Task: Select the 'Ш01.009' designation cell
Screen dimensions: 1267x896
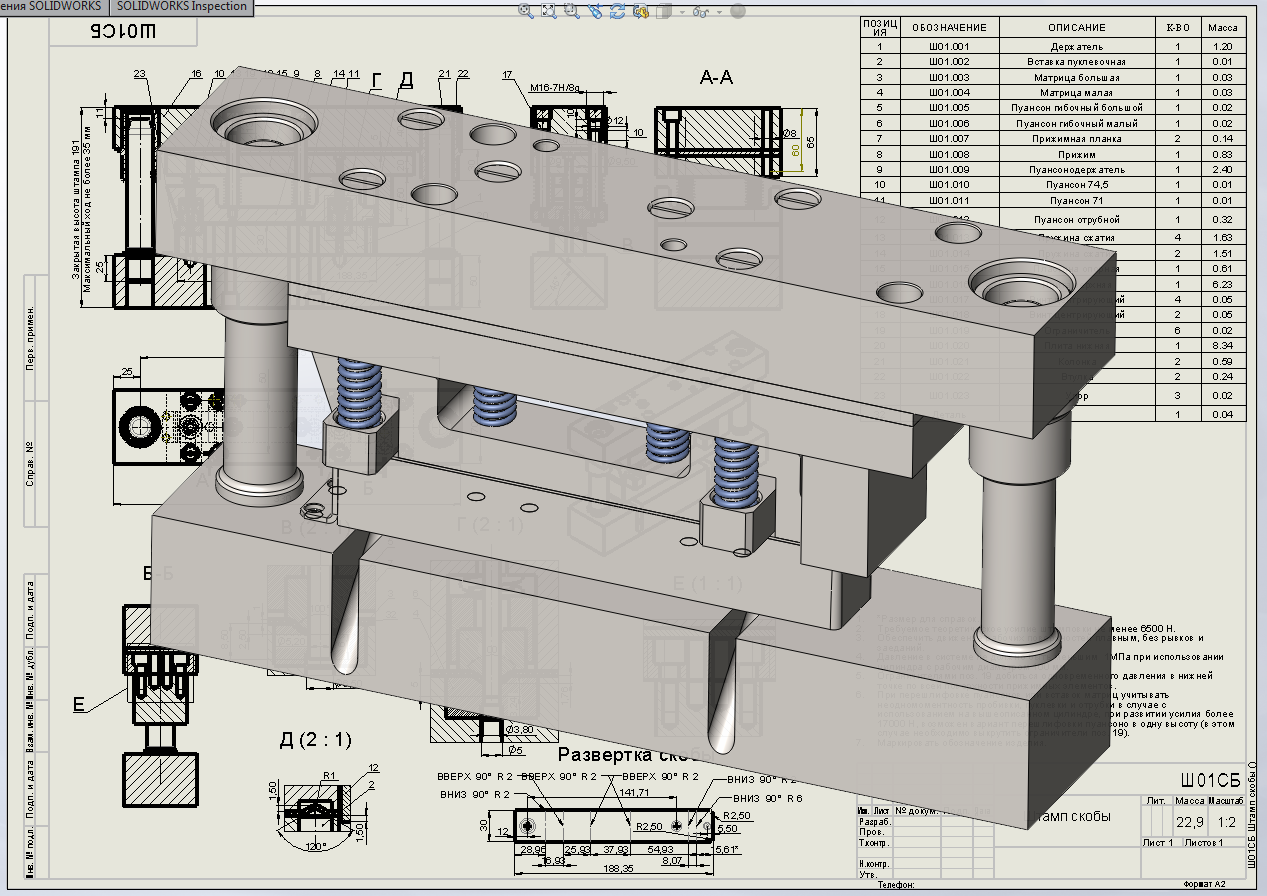Action: (x=950, y=170)
